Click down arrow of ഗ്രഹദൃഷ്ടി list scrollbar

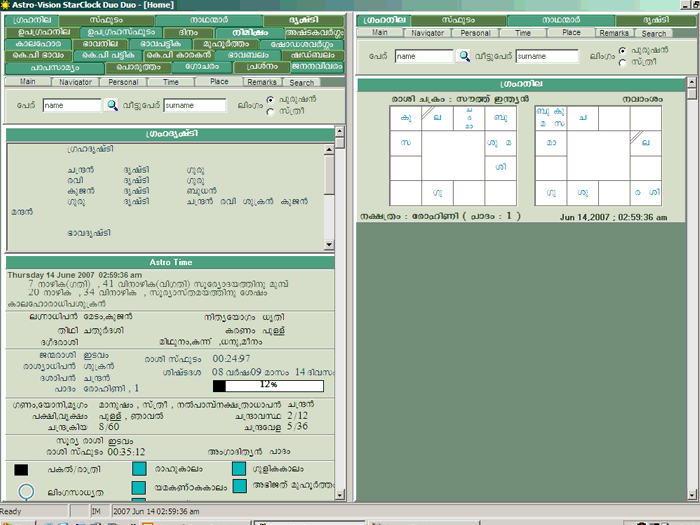pyautogui.click(x=329, y=244)
